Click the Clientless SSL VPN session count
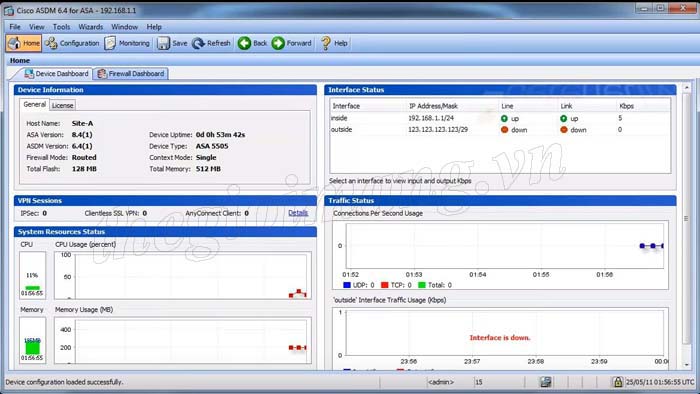 point(145,213)
